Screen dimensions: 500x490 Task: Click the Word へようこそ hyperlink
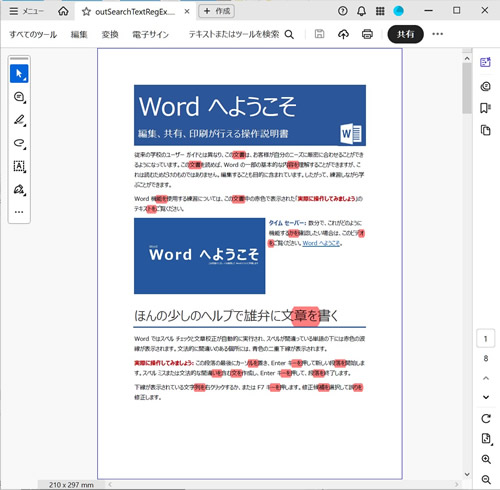[x=321, y=243]
